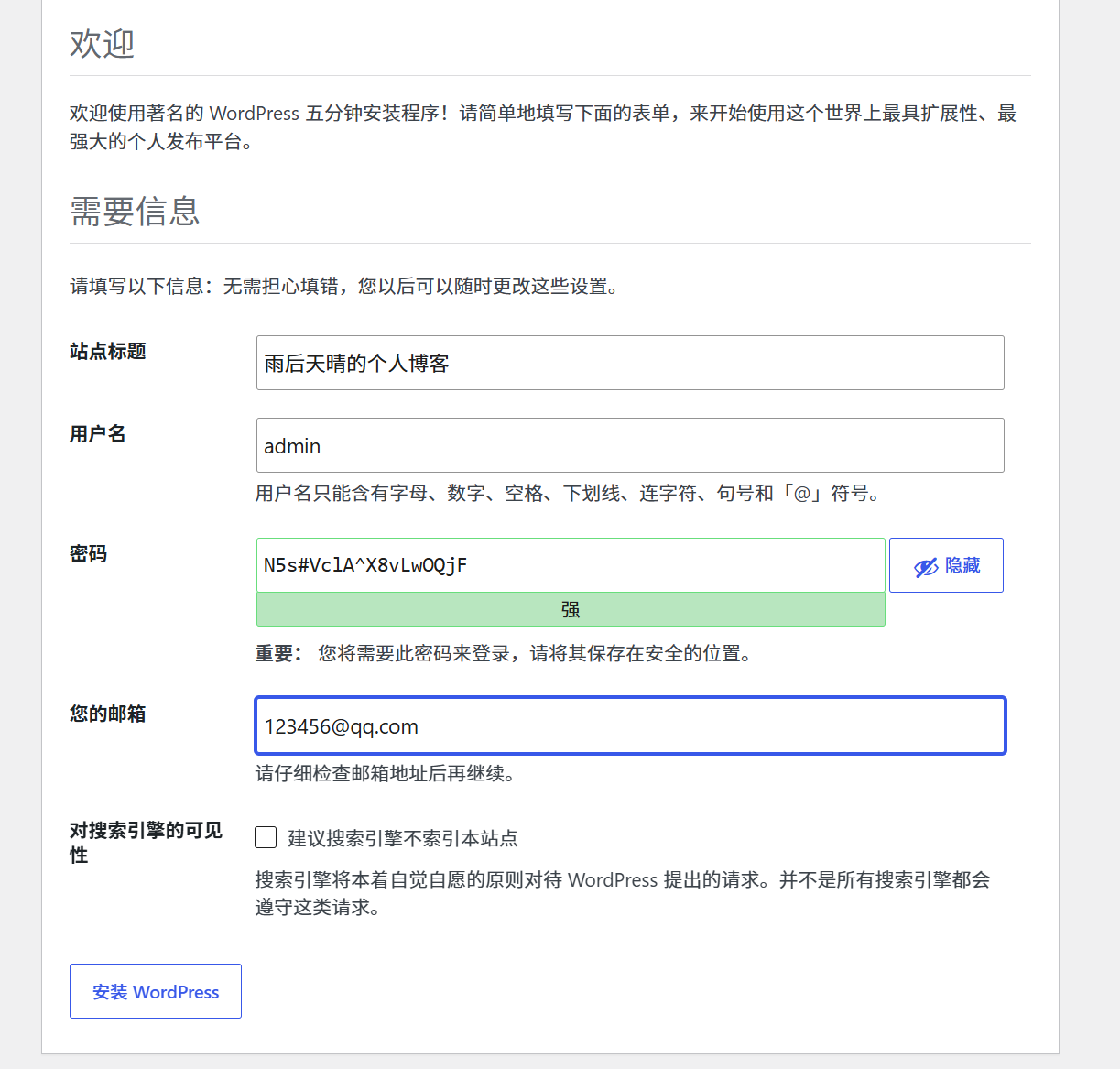The width and height of the screenshot is (1120, 1069).
Task: Install WordPress with the 安装 WordPress button
Action: (x=156, y=991)
